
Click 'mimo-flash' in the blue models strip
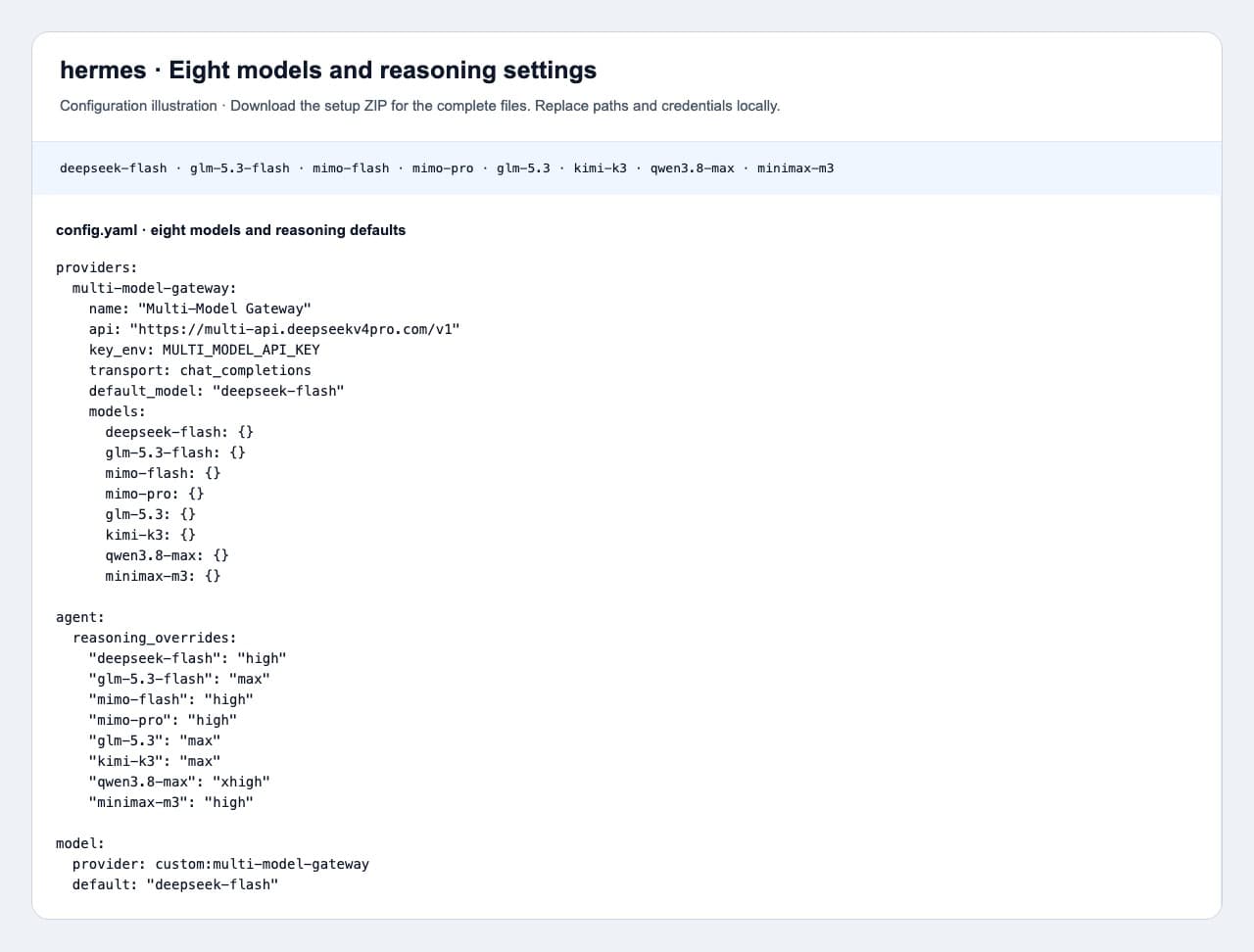[x=351, y=168]
